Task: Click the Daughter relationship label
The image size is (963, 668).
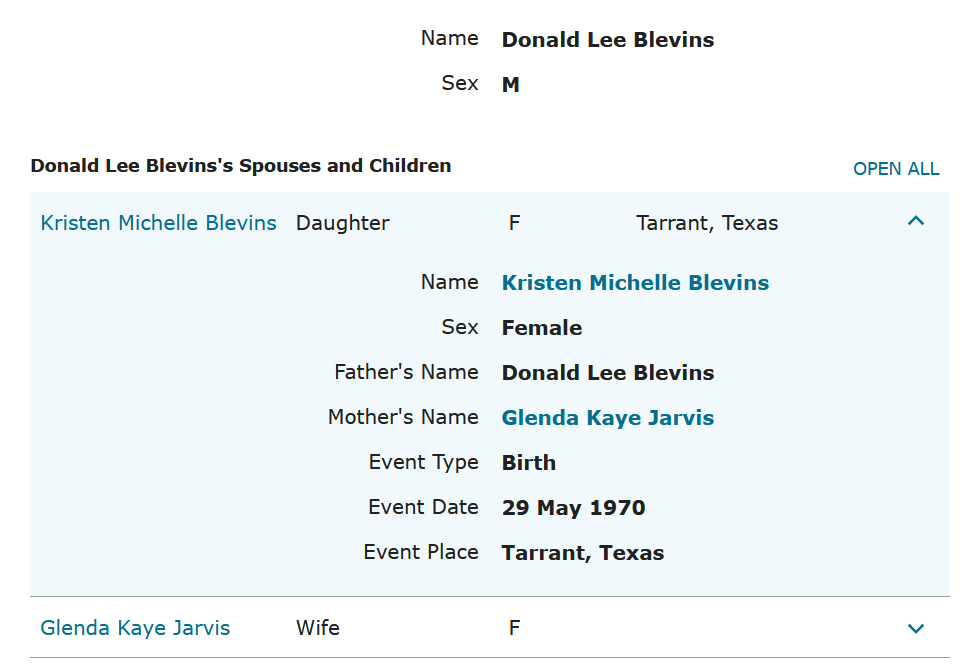Action: click(x=342, y=223)
